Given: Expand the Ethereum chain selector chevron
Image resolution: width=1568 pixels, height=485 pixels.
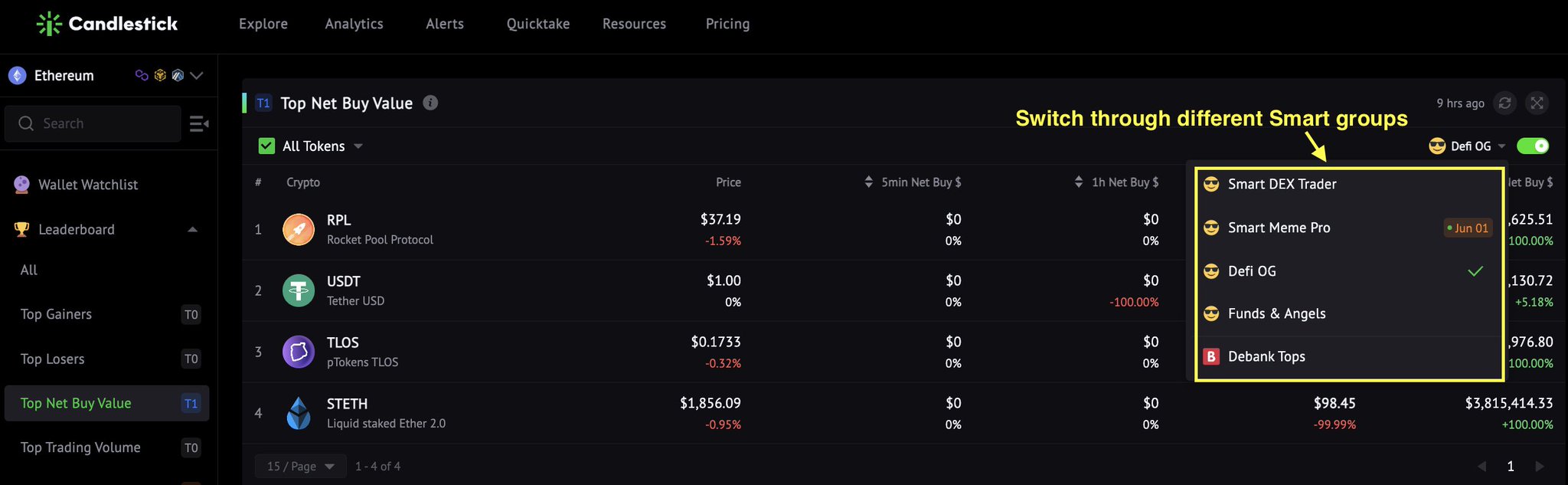Looking at the screenshot, I should [197, 75].
